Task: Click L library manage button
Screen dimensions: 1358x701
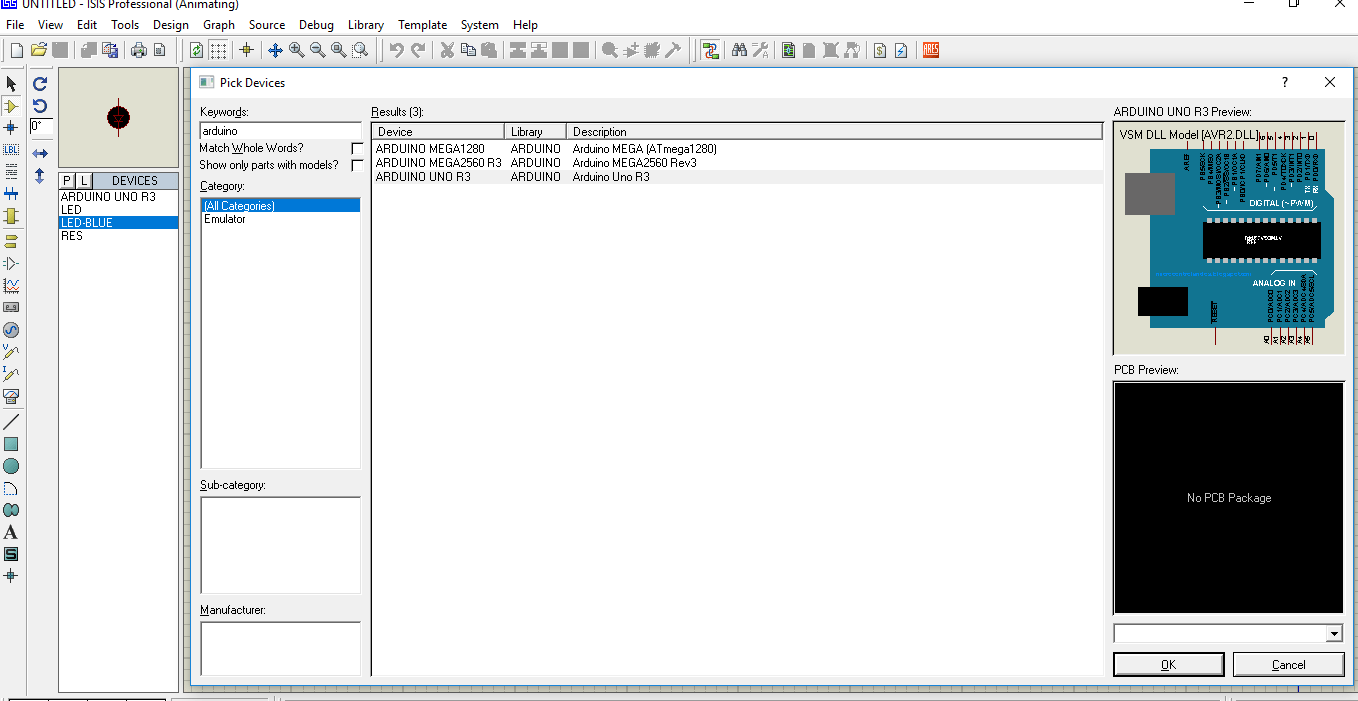Action: [84, 181]
